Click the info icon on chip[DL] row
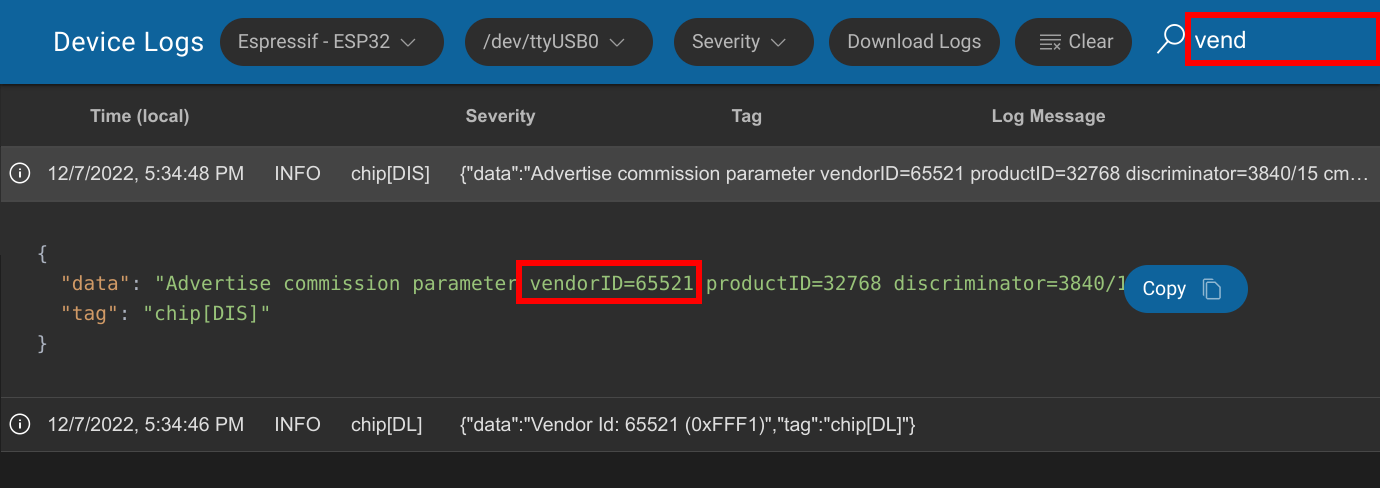The height and width of the screenshot is (488, 1380). (x=19, y=425)
